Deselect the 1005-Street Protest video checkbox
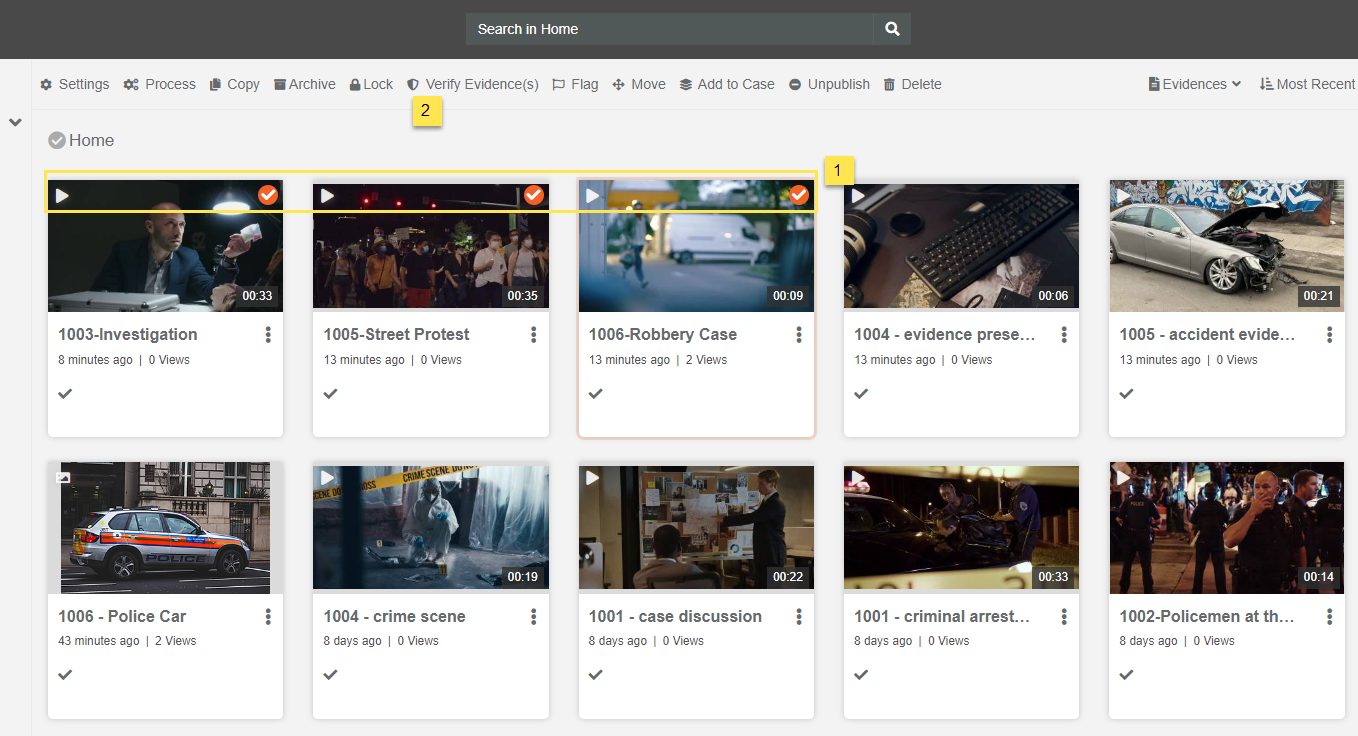Screen dimensions: 1358x736 [534, 195]
